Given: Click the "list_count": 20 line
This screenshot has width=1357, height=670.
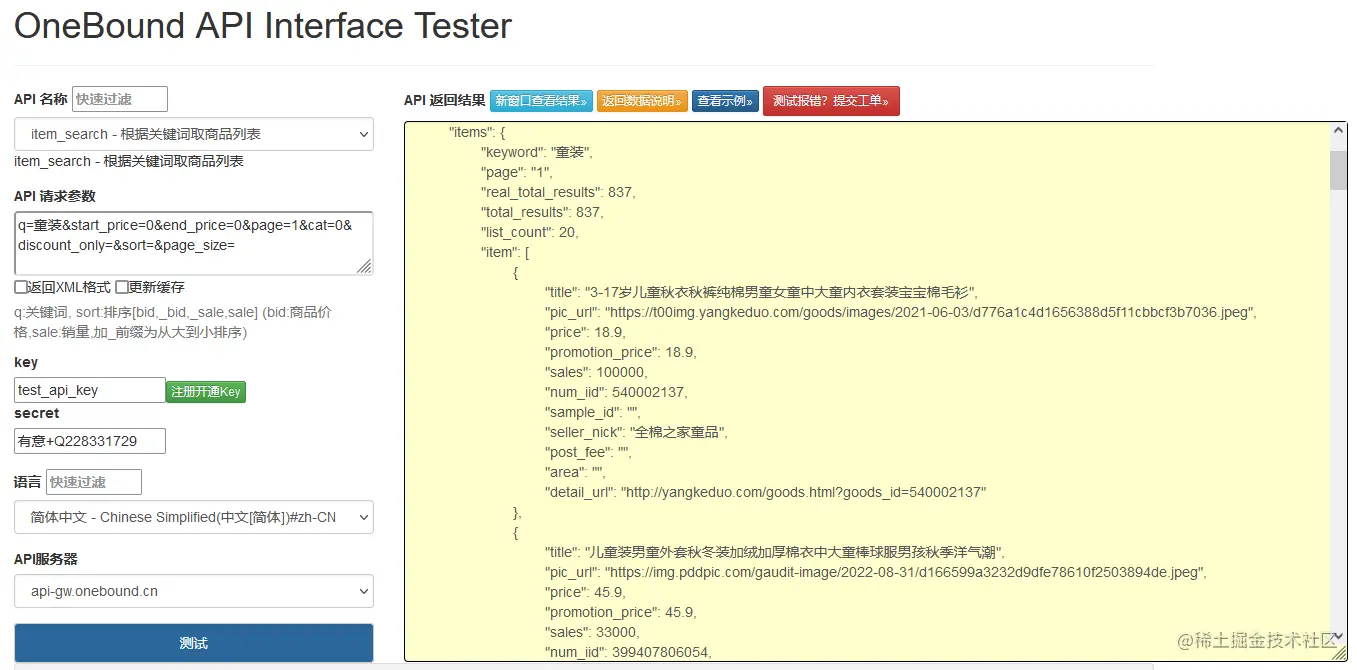Looking at the screenshot, I should coord(530,232).
